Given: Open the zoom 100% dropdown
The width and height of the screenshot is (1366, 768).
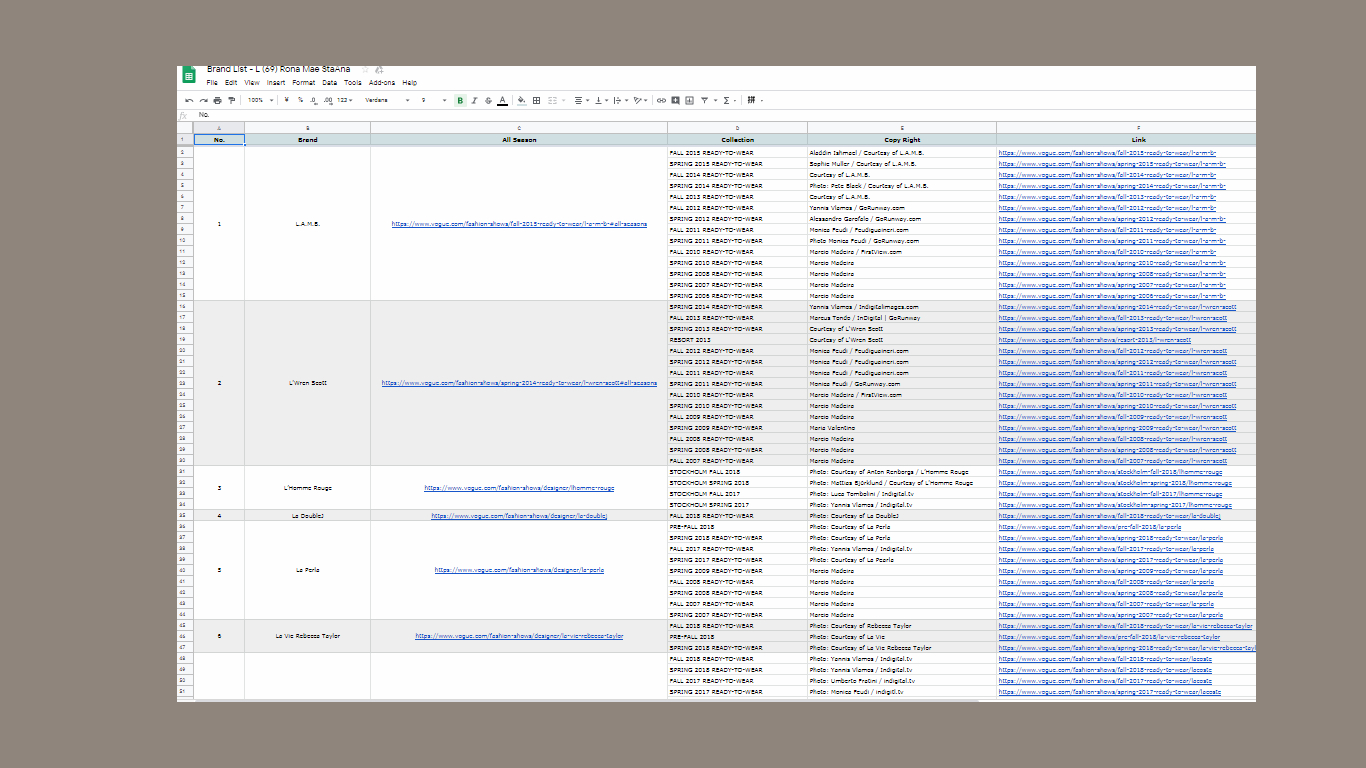Looking at the screenshot, I should [x=259, y=100].
